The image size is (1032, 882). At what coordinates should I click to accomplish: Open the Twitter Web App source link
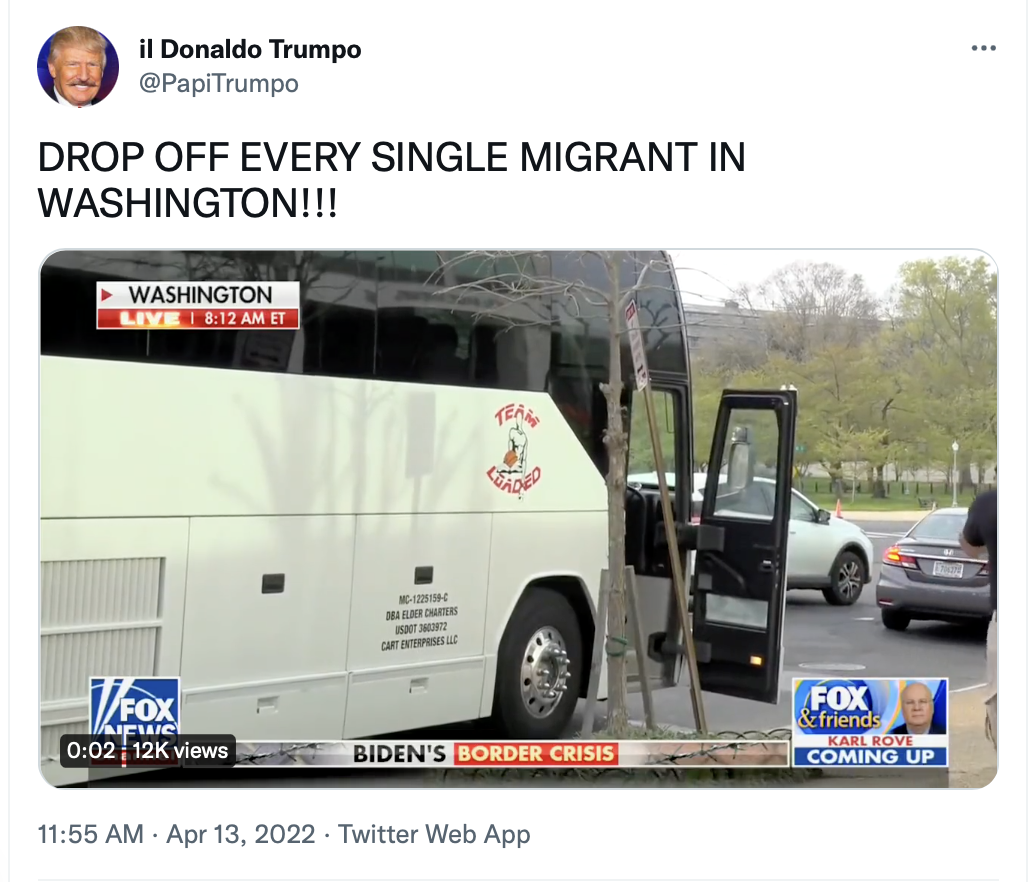pyautogui.click(x=434, y=834)
